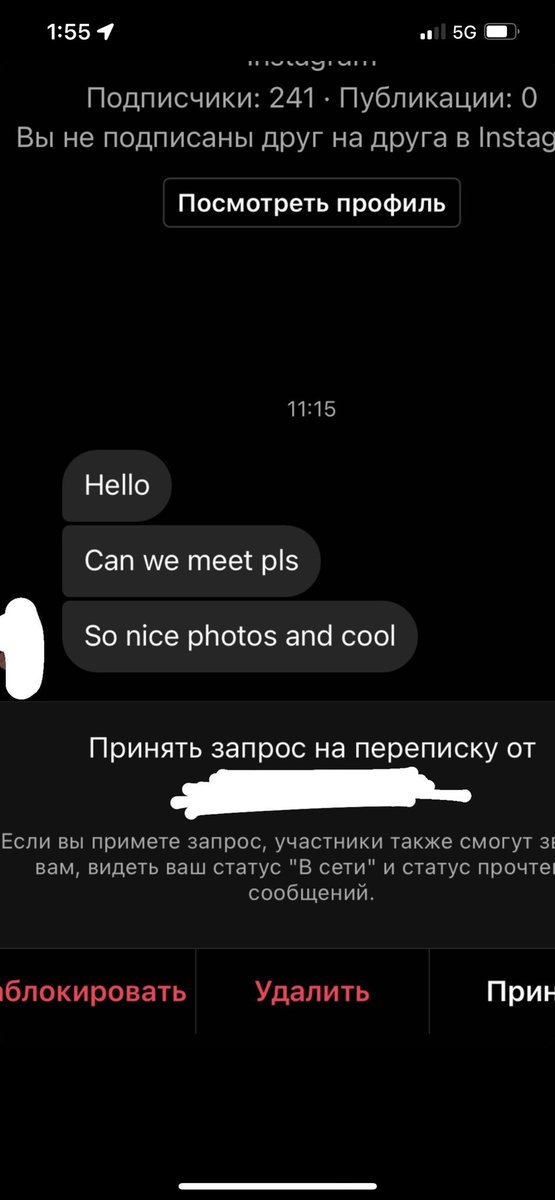This screenshot has width=555, height=1200.
Task: Tap "So nice photos and cool" bubble
Action: tap(240, 635)
